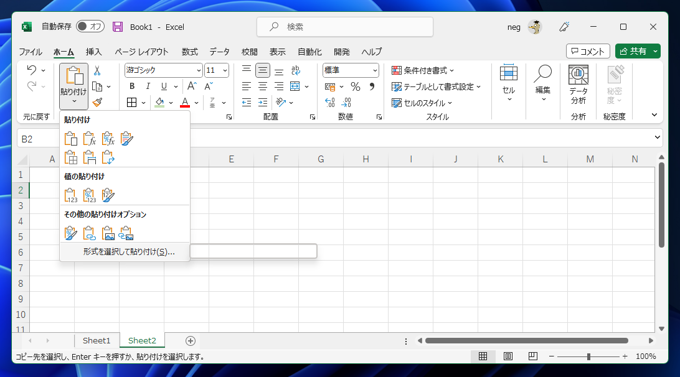Switch to the データ tab
The image size is (680, 377).
219,52
